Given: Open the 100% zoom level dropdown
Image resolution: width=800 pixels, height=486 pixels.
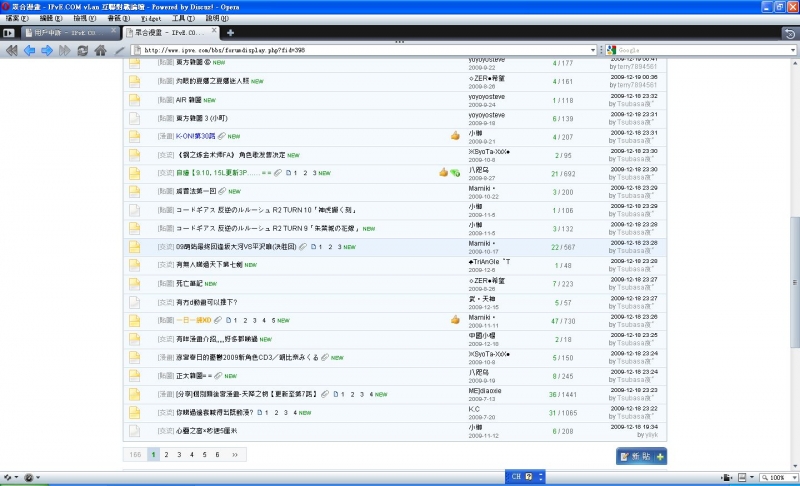Looking at the screenshot, I should click(793, 478).
